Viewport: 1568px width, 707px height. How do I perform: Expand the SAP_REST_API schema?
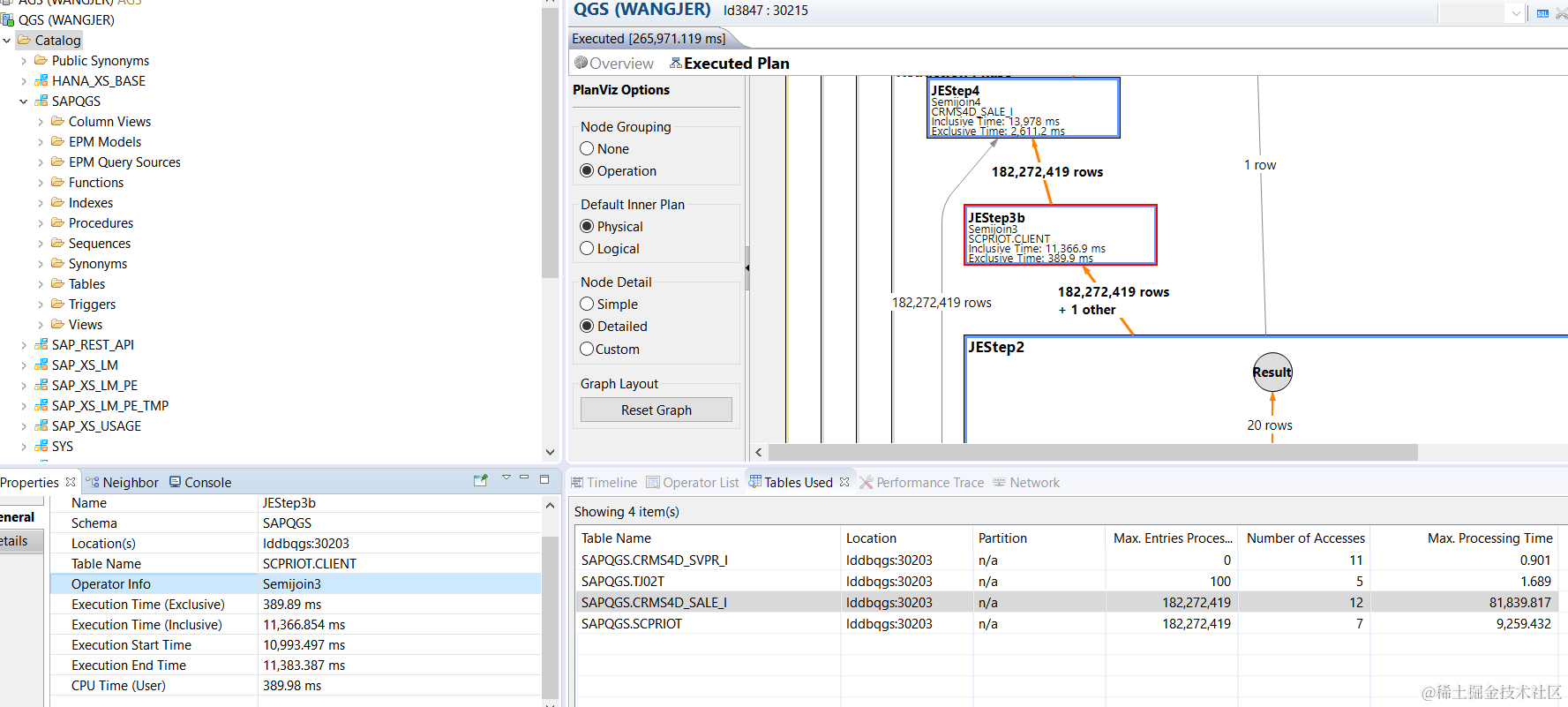pos(24,345)
